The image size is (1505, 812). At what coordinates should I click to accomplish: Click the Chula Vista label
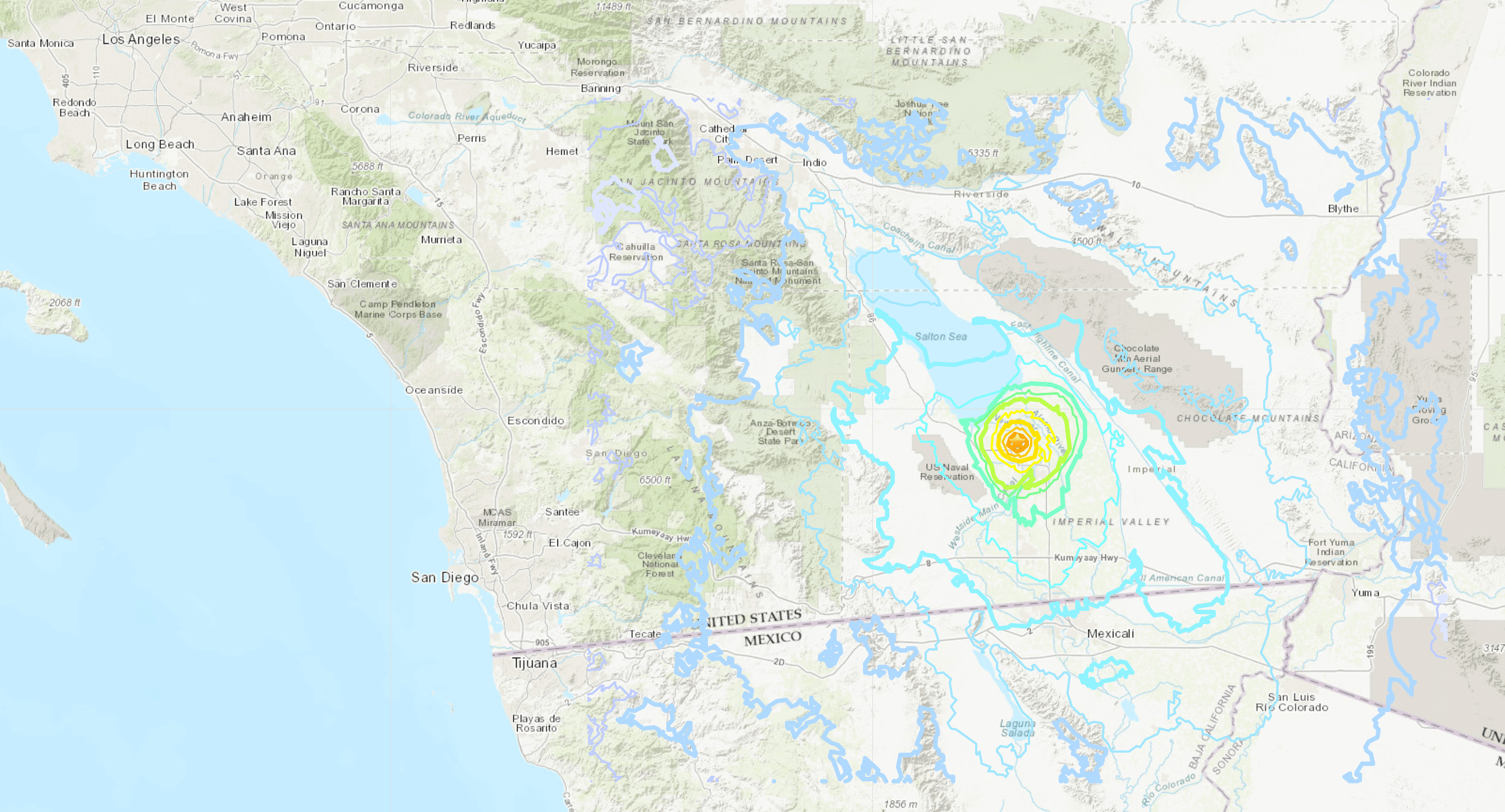[538, 606]
